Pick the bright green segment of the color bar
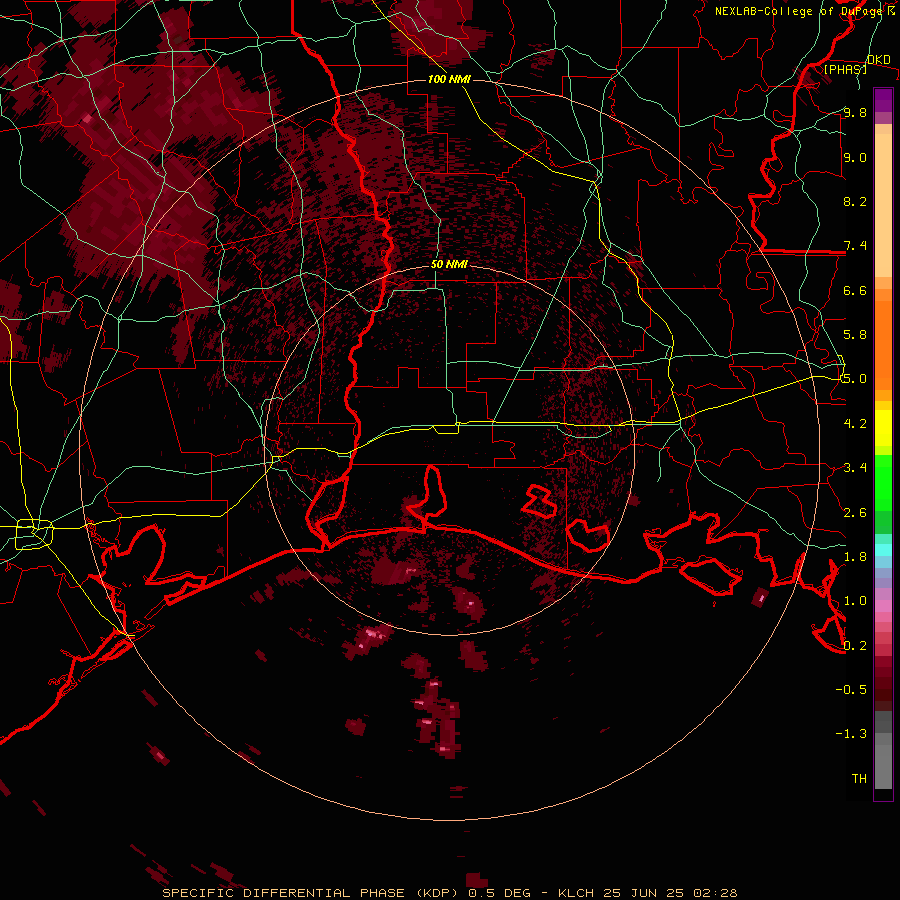This screenshot has width=900, height=900. tap(883, 483)
